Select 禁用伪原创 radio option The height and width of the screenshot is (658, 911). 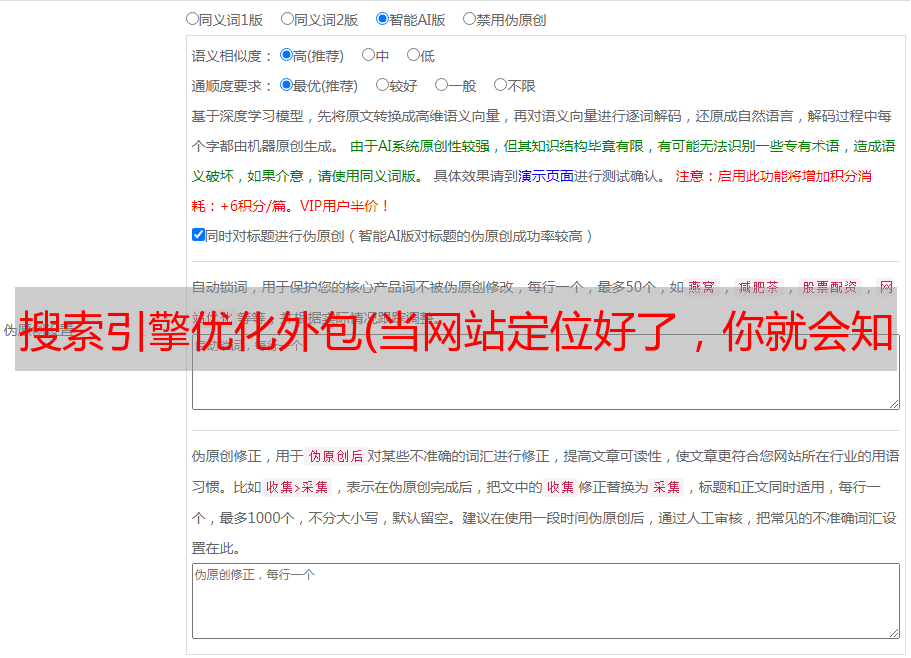pyautogui.click(x=469, y=19)
